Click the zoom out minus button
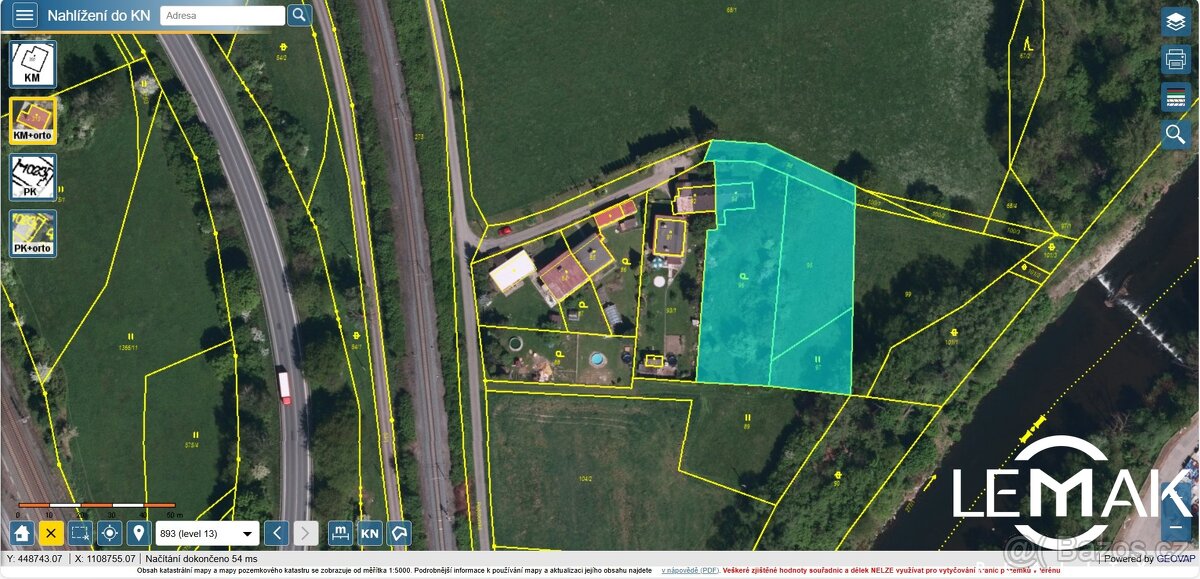The width and height of the screenshot is (1200, 579). tap(1175, 526)
